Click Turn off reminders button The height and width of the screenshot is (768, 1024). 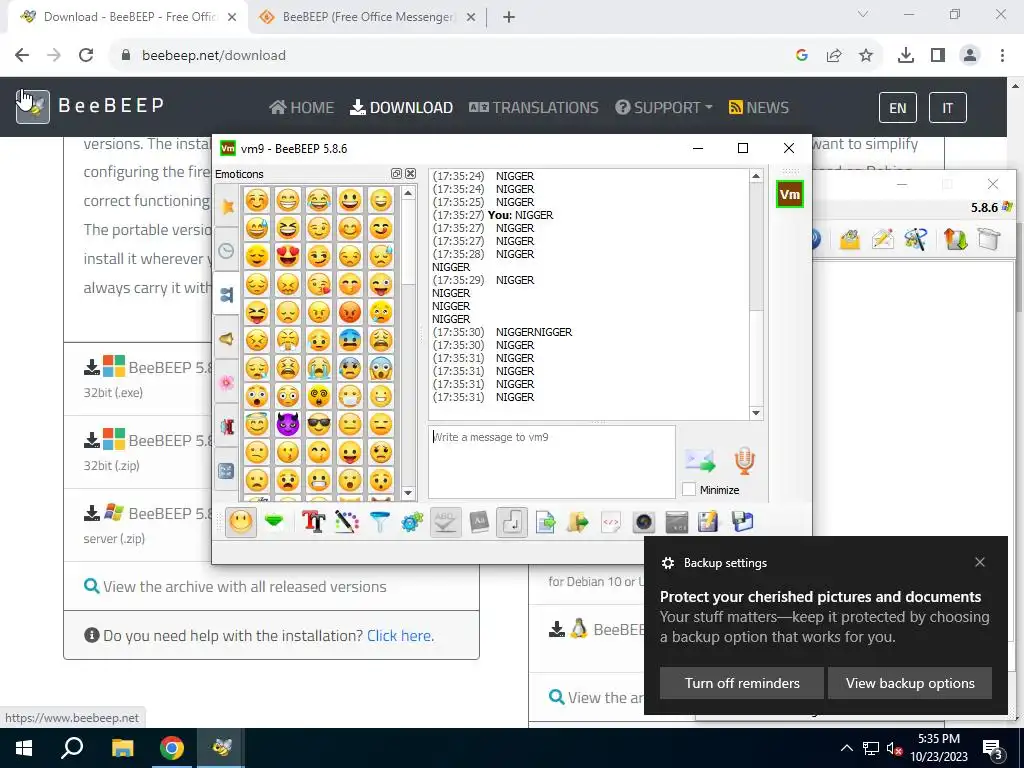click(742, 683)
